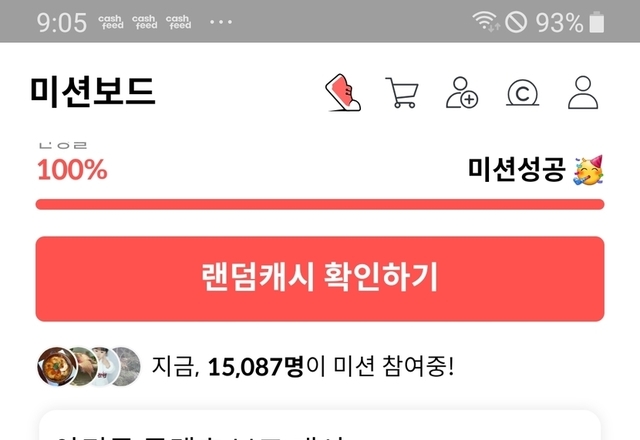The height and width of the screenshot is (440, 640).
Task: Tap the 랜덤캐시 확인하기 button
Action: point(320,279)
